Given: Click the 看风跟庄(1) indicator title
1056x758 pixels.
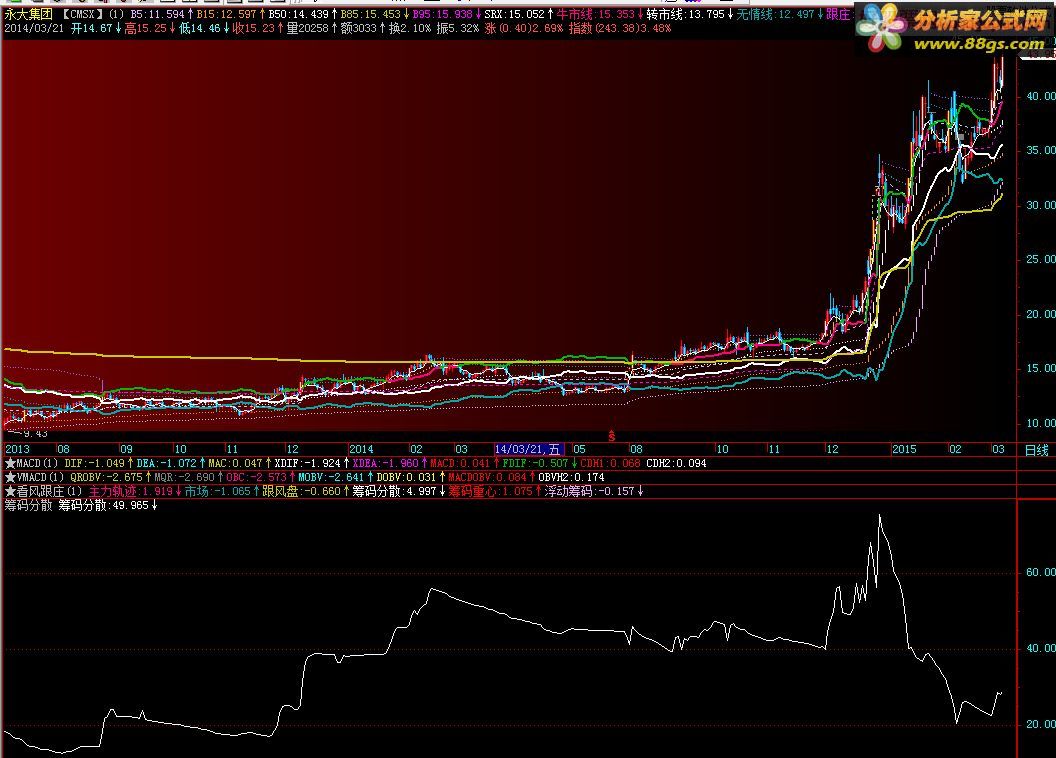Looking at the screenshot, I should point(50,491).
